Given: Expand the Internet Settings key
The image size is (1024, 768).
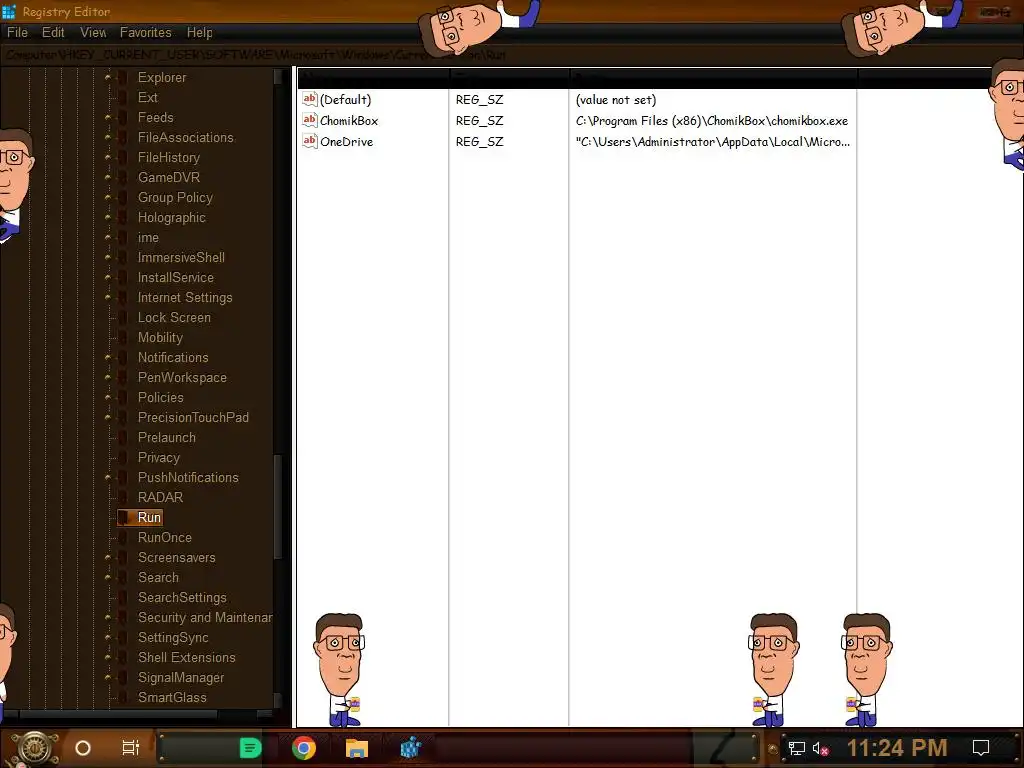Looking at the screenshot, I should coord(108,297).
